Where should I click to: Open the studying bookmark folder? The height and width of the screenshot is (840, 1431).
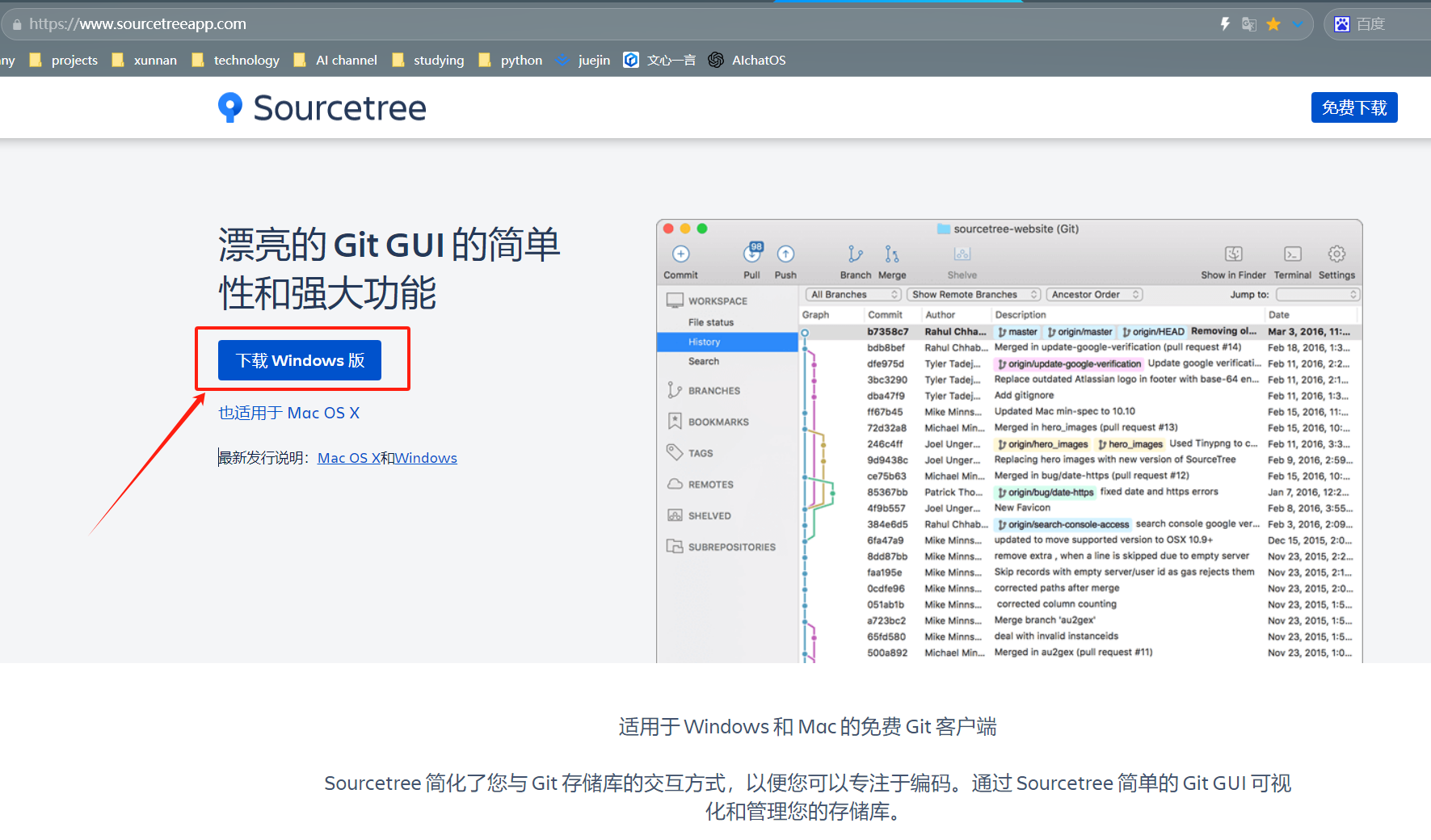click(x=427, y=60)
